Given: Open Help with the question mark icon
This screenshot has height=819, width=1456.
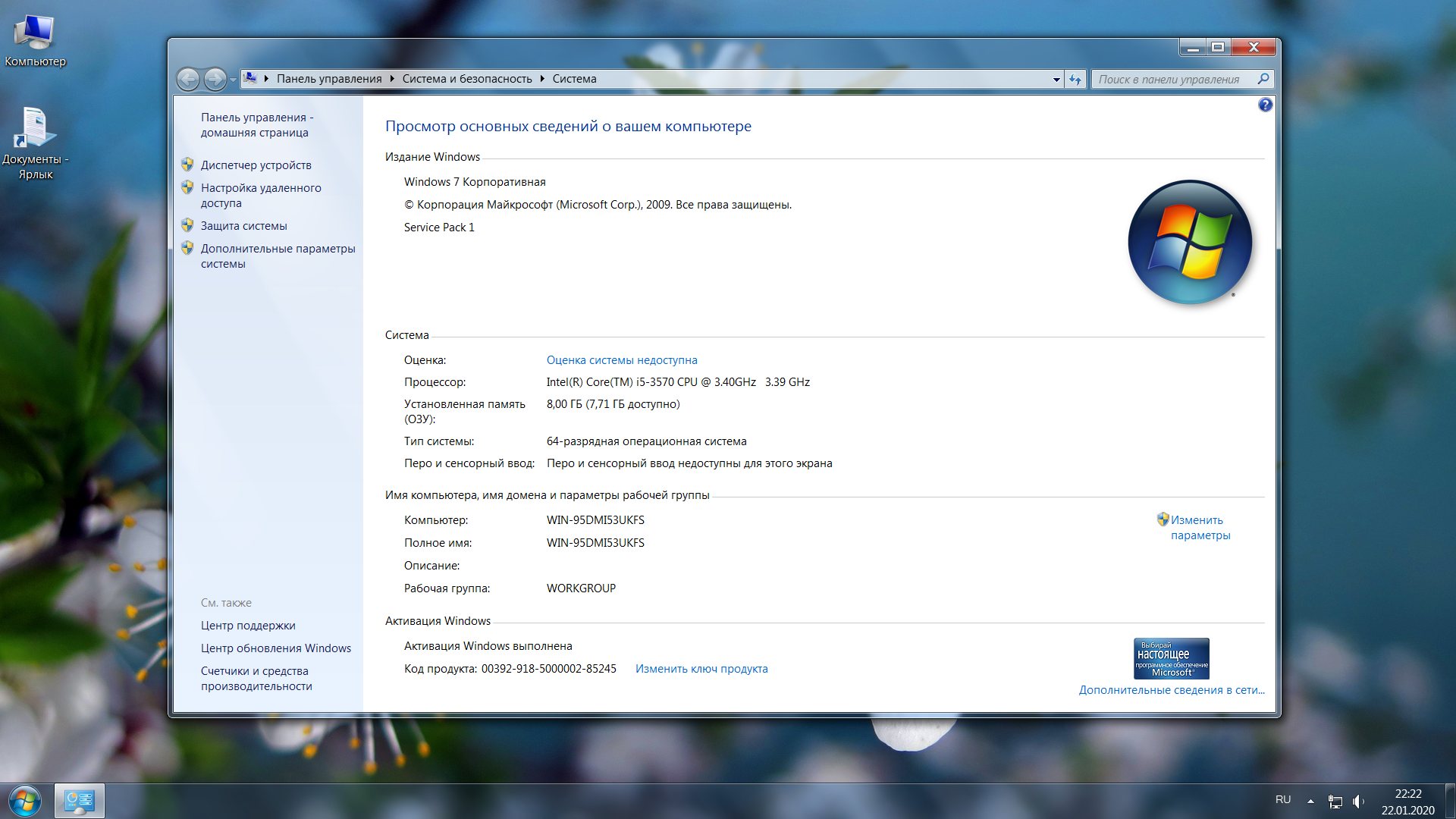Looking at the screenshot, I should point(1265,105).
